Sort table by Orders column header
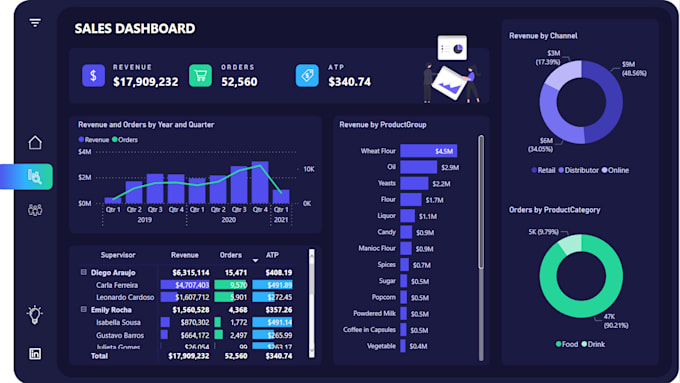Image resolution: width=680 pixels, height=383 pixels. point(231,255)
